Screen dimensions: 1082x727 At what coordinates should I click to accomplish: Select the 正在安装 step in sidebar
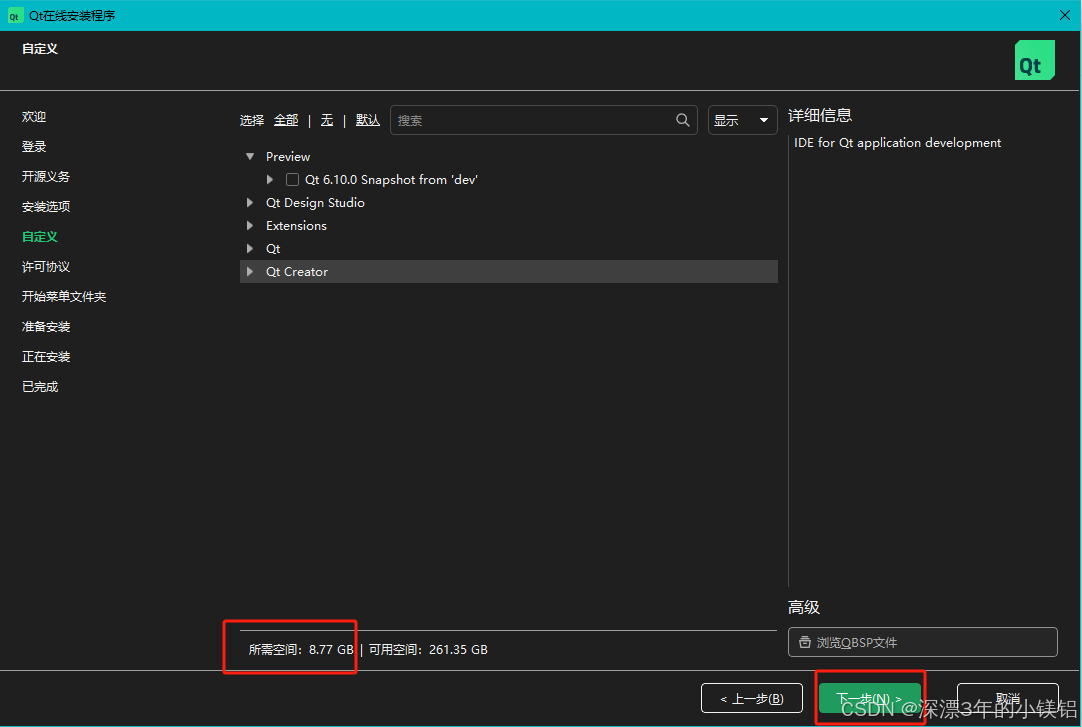46,357
